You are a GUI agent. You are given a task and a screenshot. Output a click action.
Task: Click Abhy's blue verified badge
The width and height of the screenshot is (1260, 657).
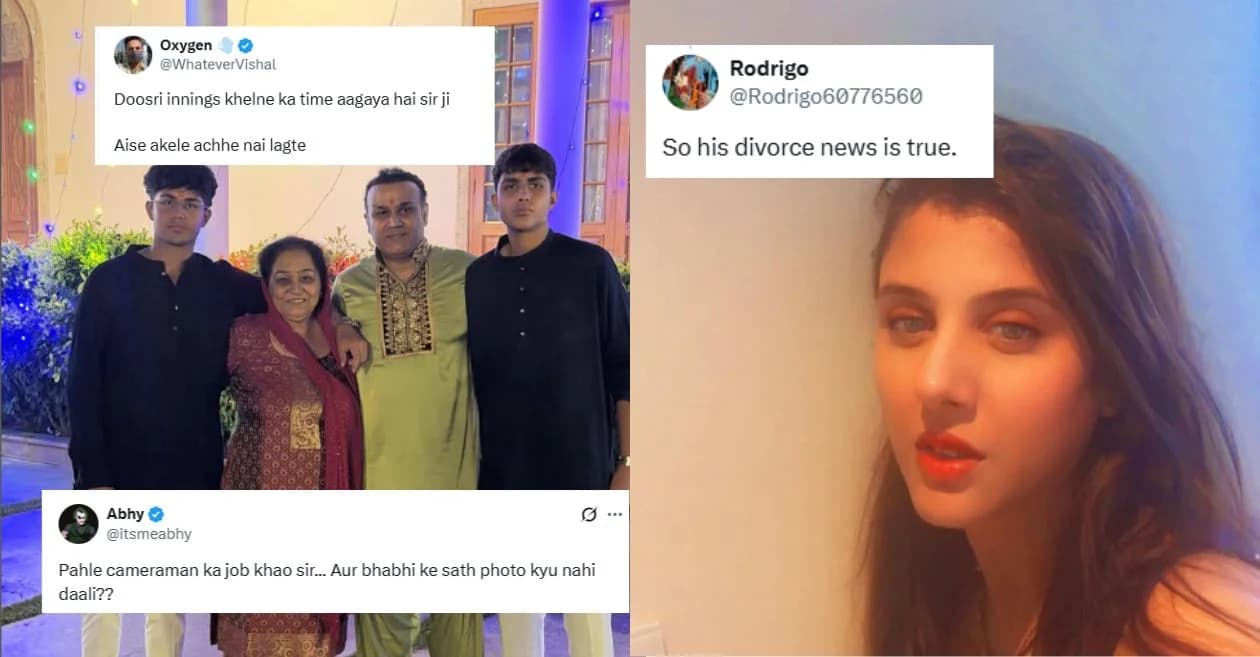156,515
